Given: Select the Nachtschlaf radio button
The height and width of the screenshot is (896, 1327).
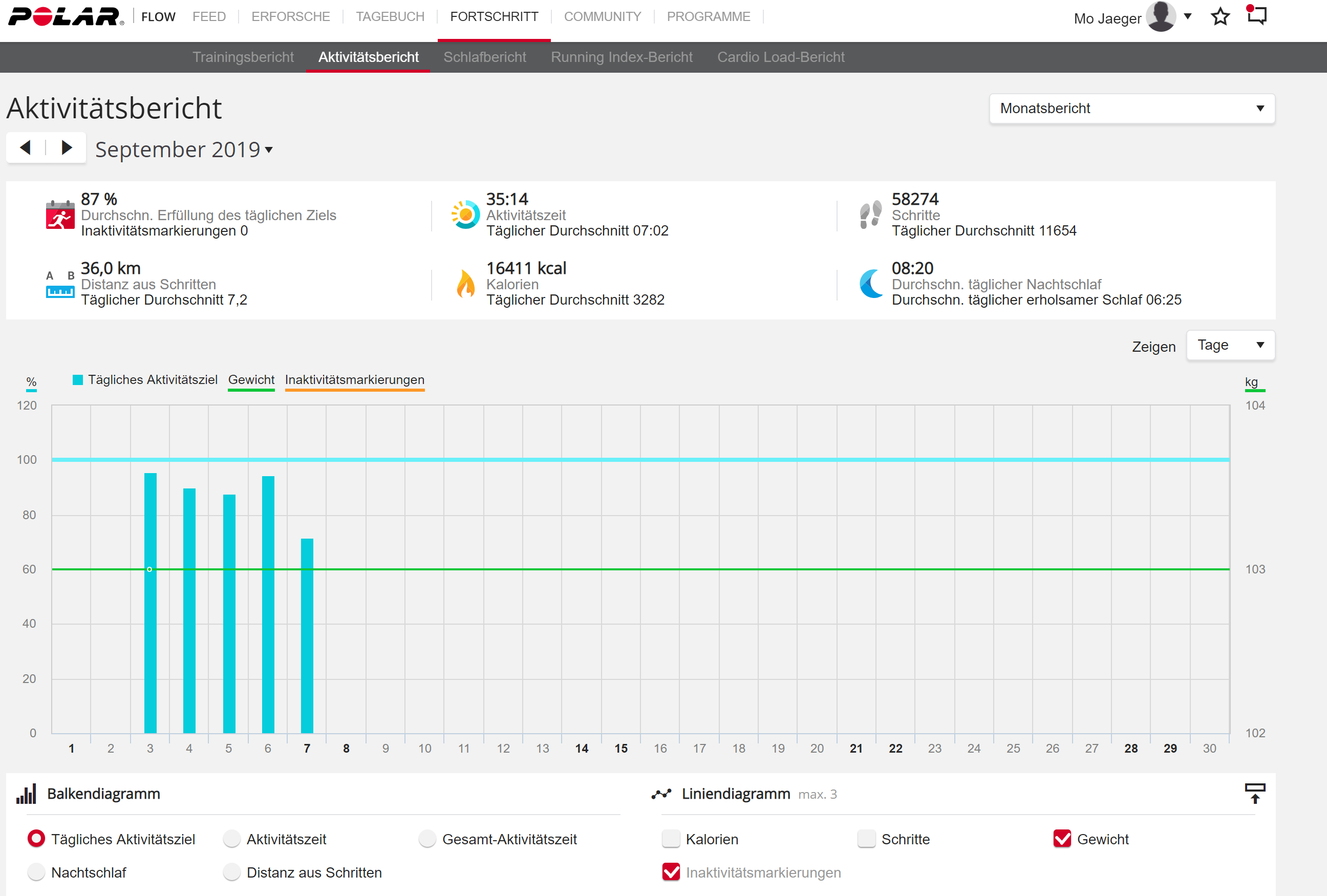Looking at the screenshot, I should (x=36, y=872).
